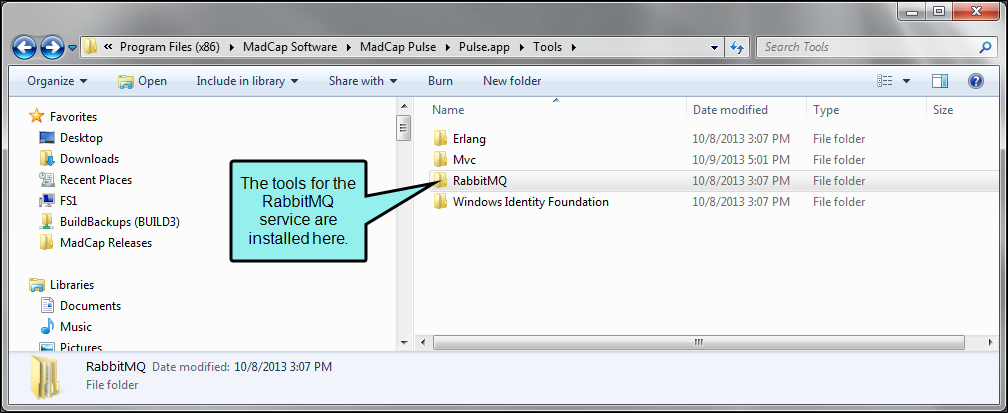Click the search magnifier icon

(x=986, y=47)
